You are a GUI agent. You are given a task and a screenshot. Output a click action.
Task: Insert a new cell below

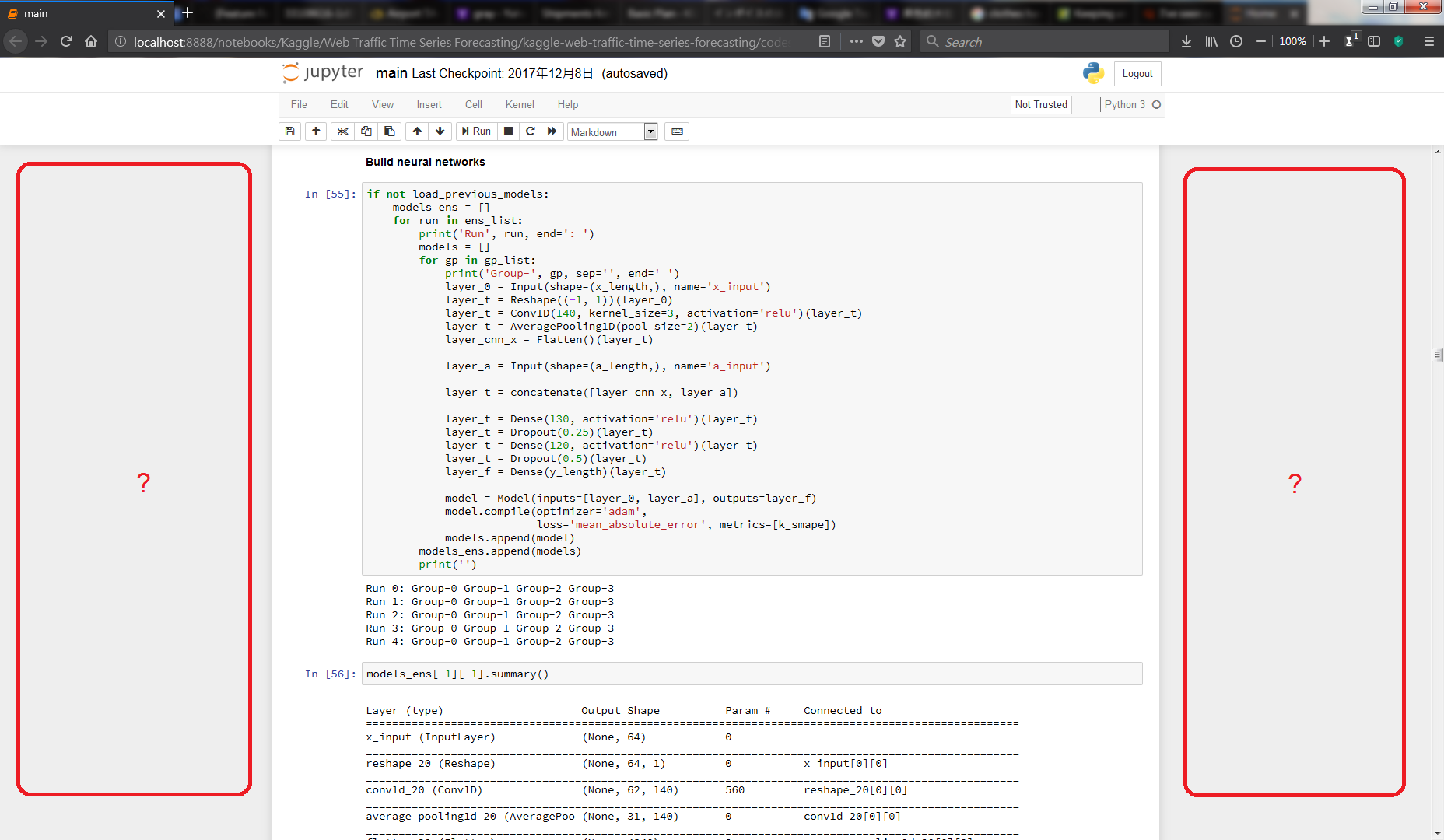pyautogui.click(x=316, y=131)
